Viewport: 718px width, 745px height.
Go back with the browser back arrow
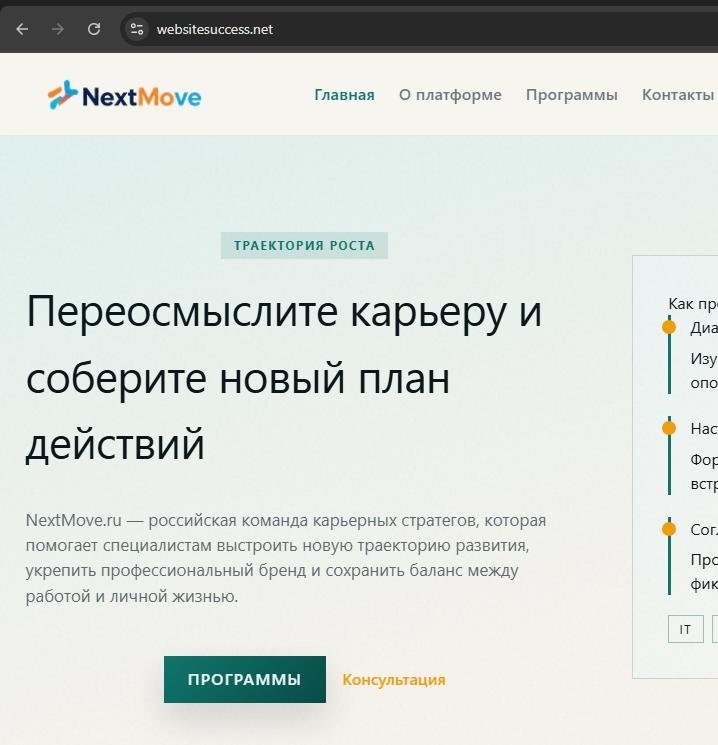(22, 29)
